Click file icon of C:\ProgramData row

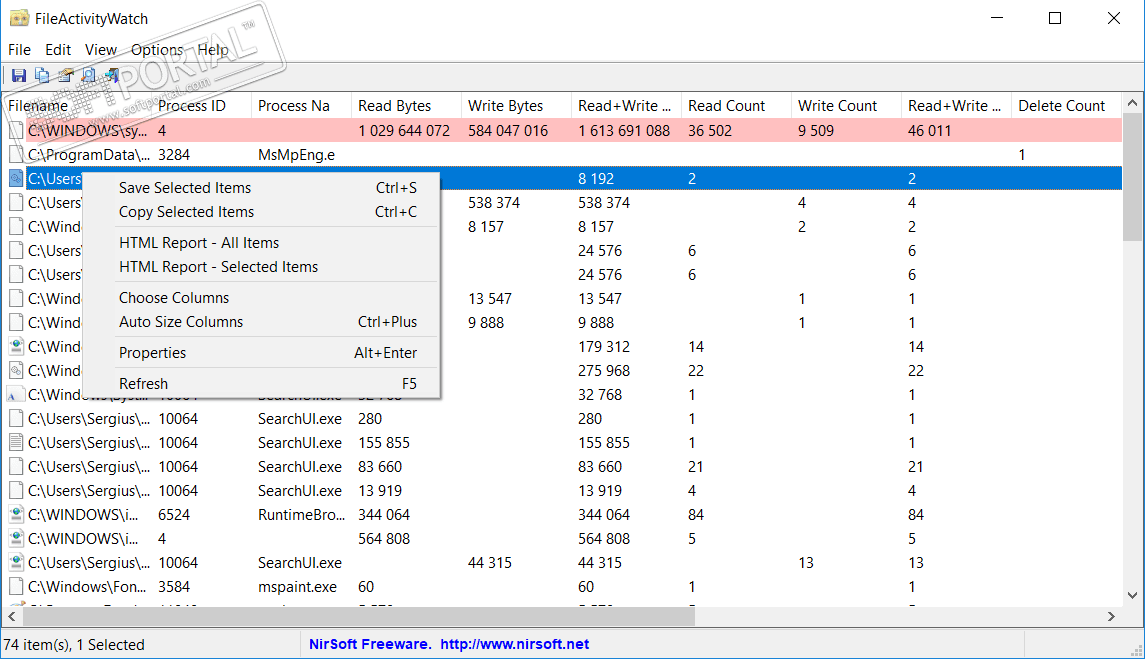(16, 155)
